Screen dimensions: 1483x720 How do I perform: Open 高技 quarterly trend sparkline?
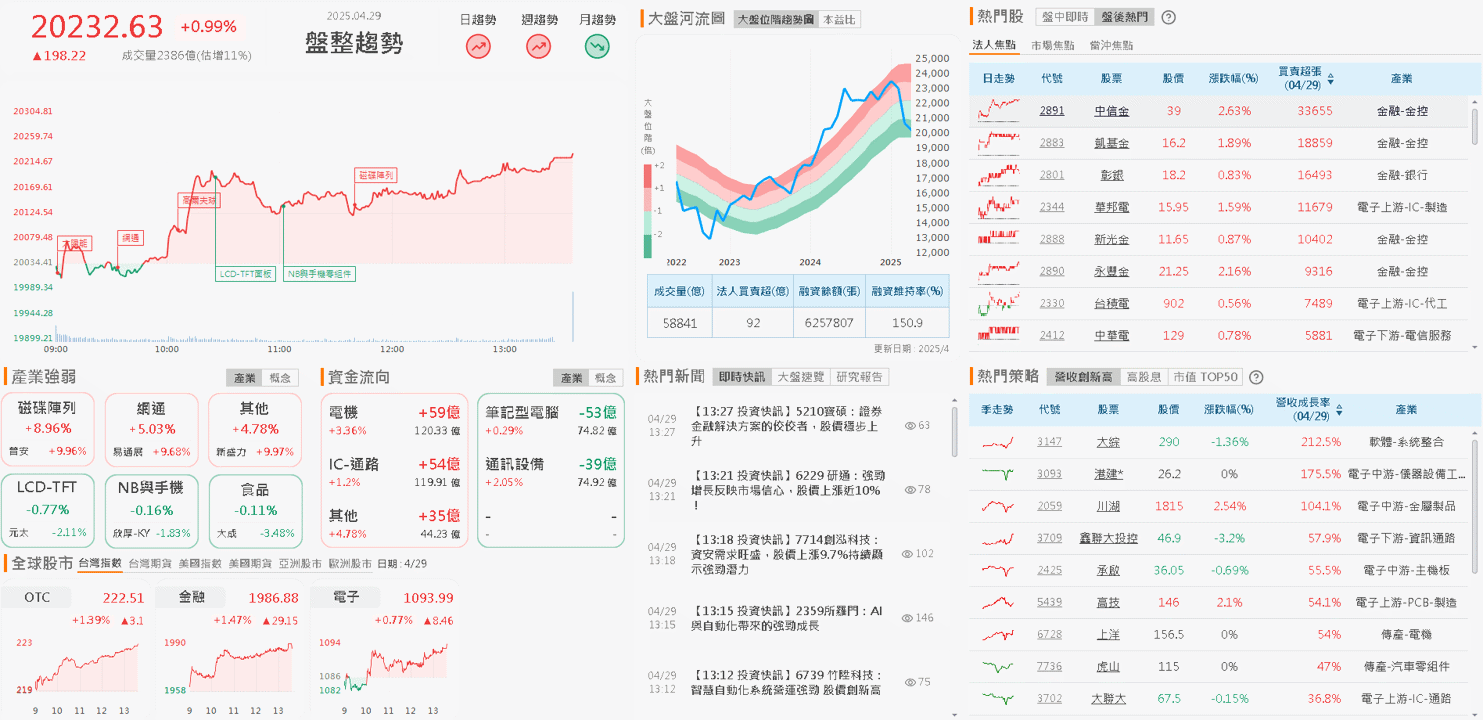999,602
